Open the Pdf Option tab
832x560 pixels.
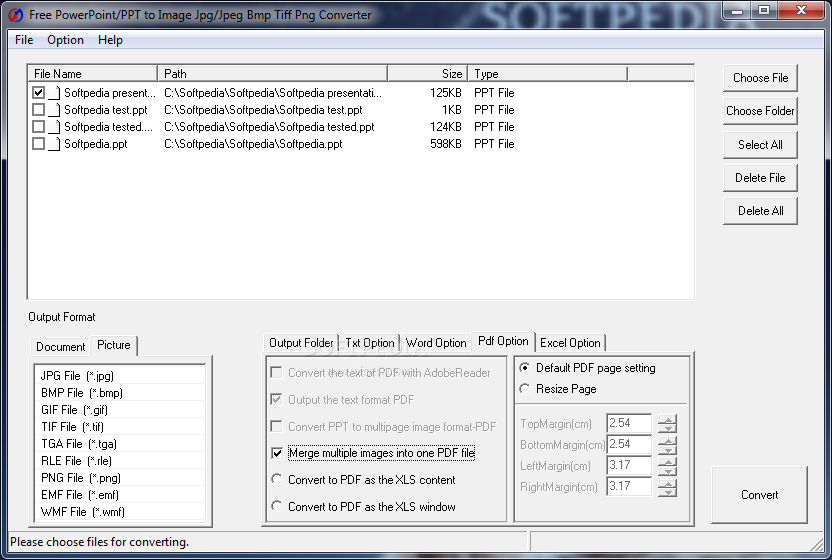click(x=503, y=341)
